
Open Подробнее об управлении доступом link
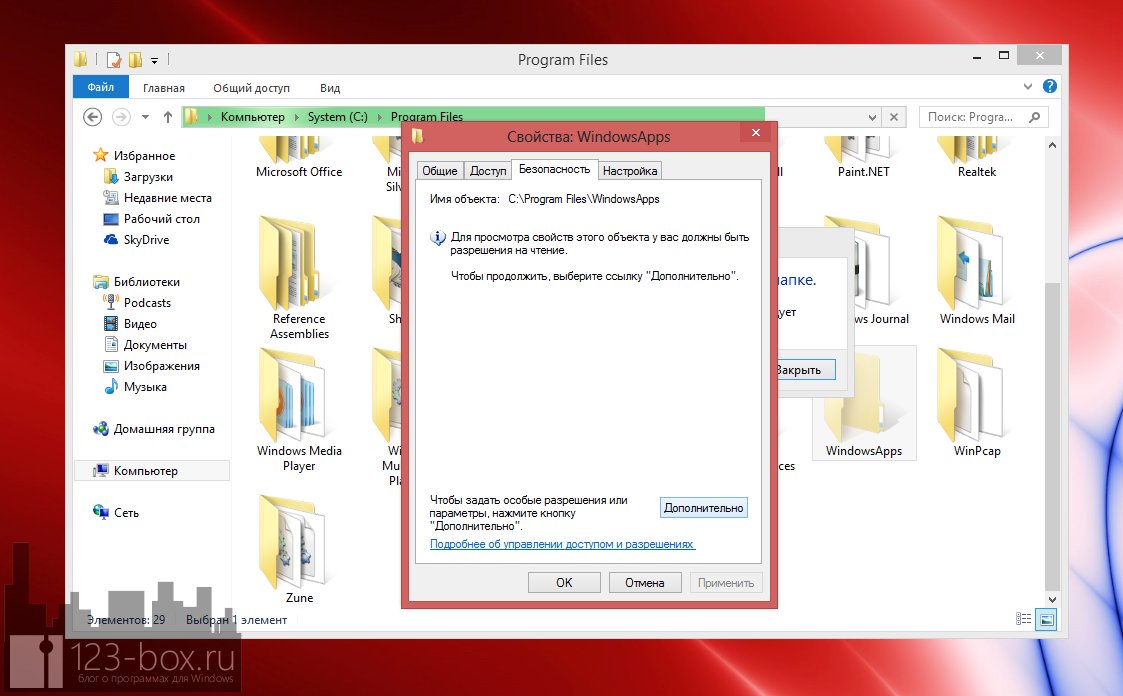click(x=562, y=544)
